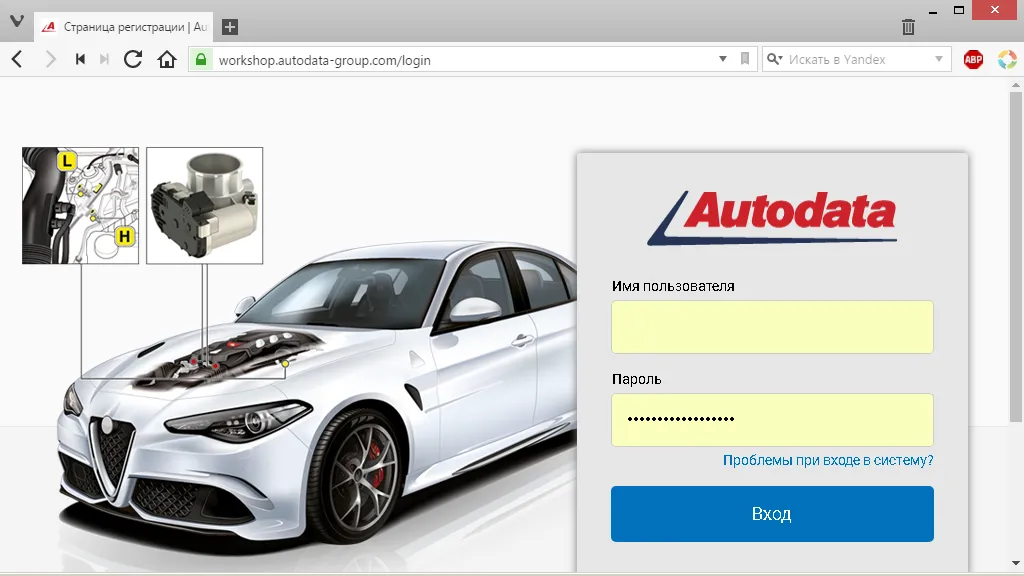The height and width of the screenshot is (576, 1024).
Task: Click the scroll down arrow
Action: (1016, 563)
